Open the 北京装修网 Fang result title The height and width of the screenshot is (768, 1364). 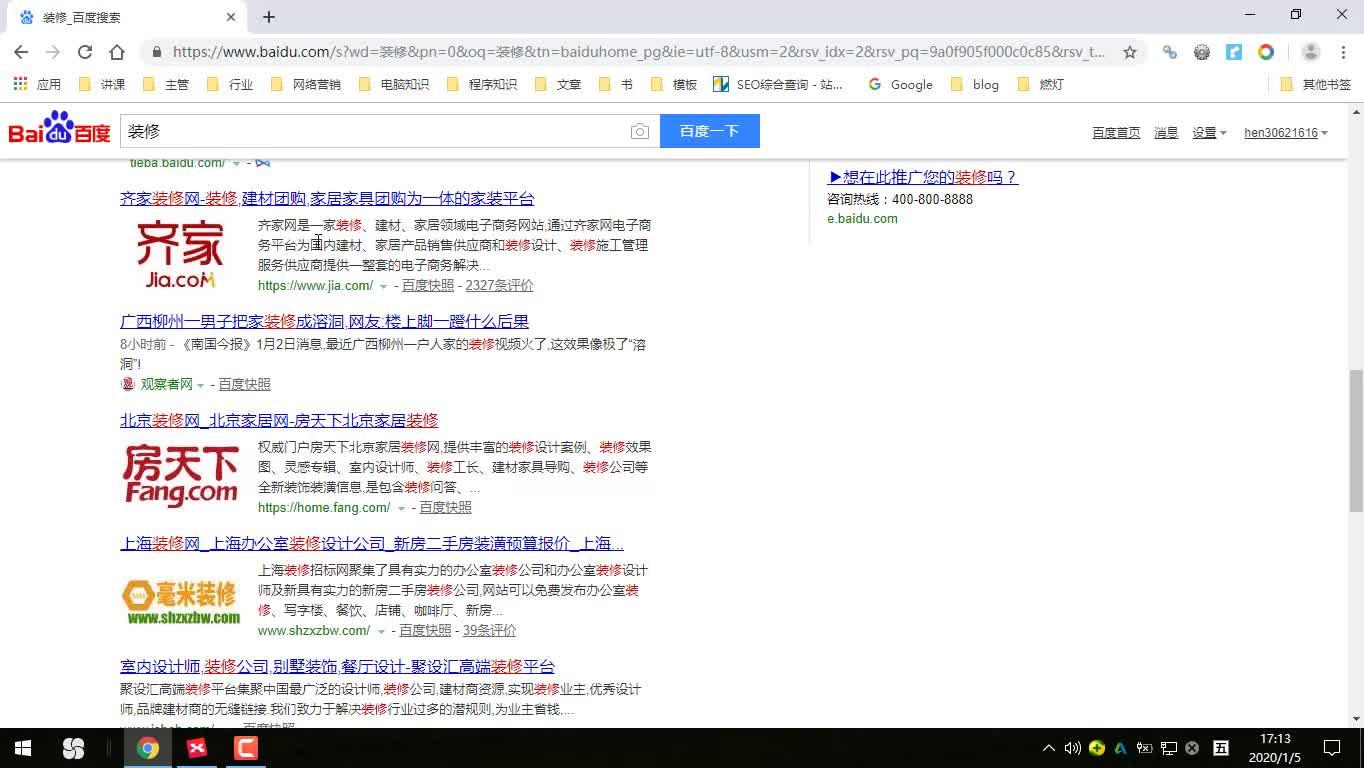[279, 420]
